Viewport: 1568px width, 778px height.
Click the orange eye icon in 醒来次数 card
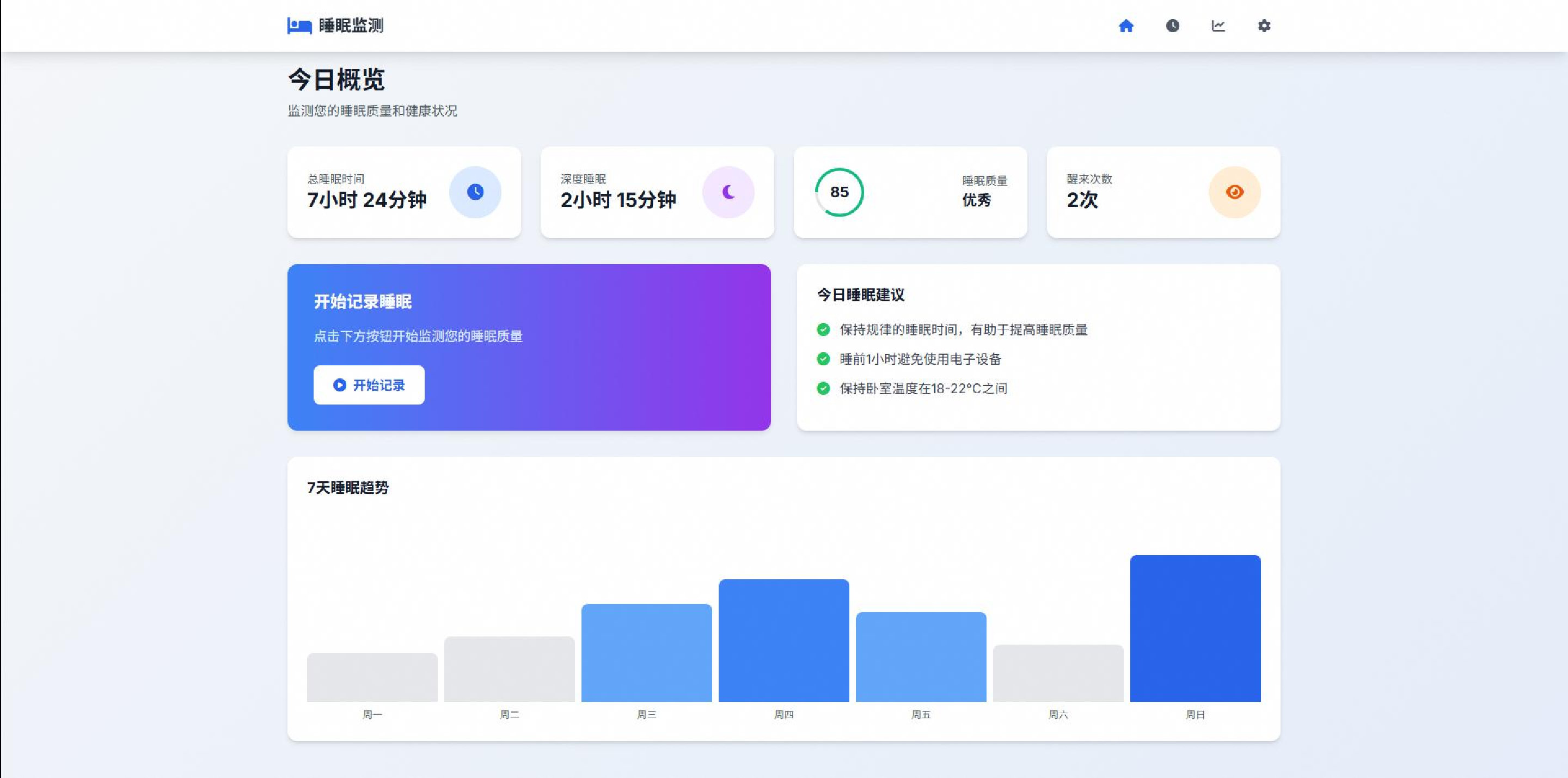click(1234, 192)
